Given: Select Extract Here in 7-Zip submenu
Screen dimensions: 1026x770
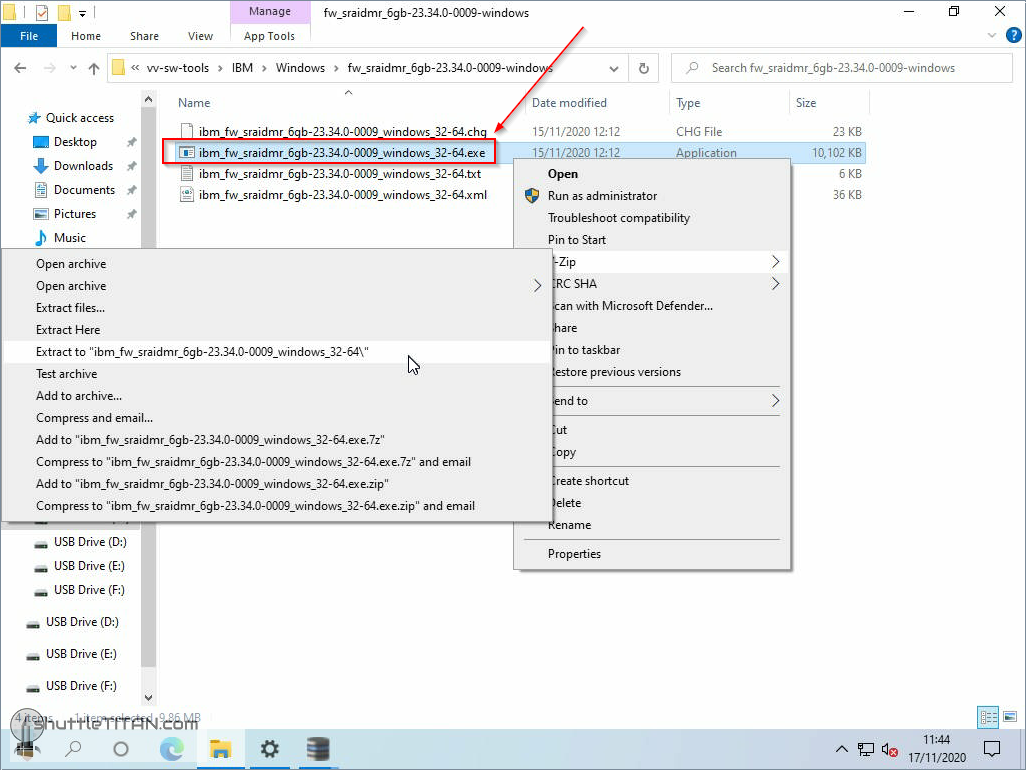Looking at the screenshot, I should click(x=68, y=330).
